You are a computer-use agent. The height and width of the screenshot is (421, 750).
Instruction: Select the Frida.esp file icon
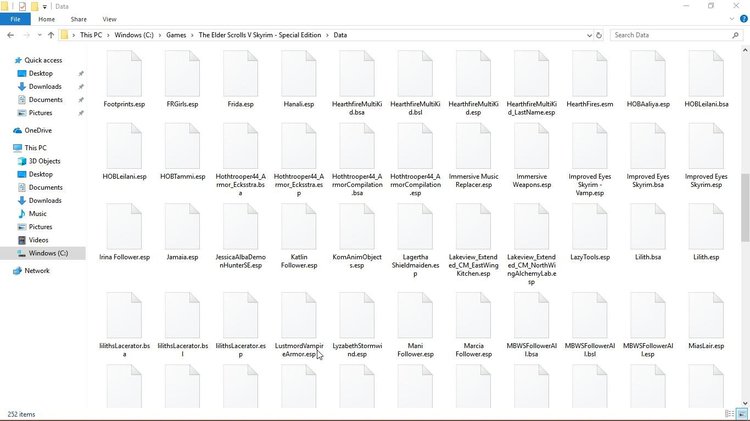[241, 74]
